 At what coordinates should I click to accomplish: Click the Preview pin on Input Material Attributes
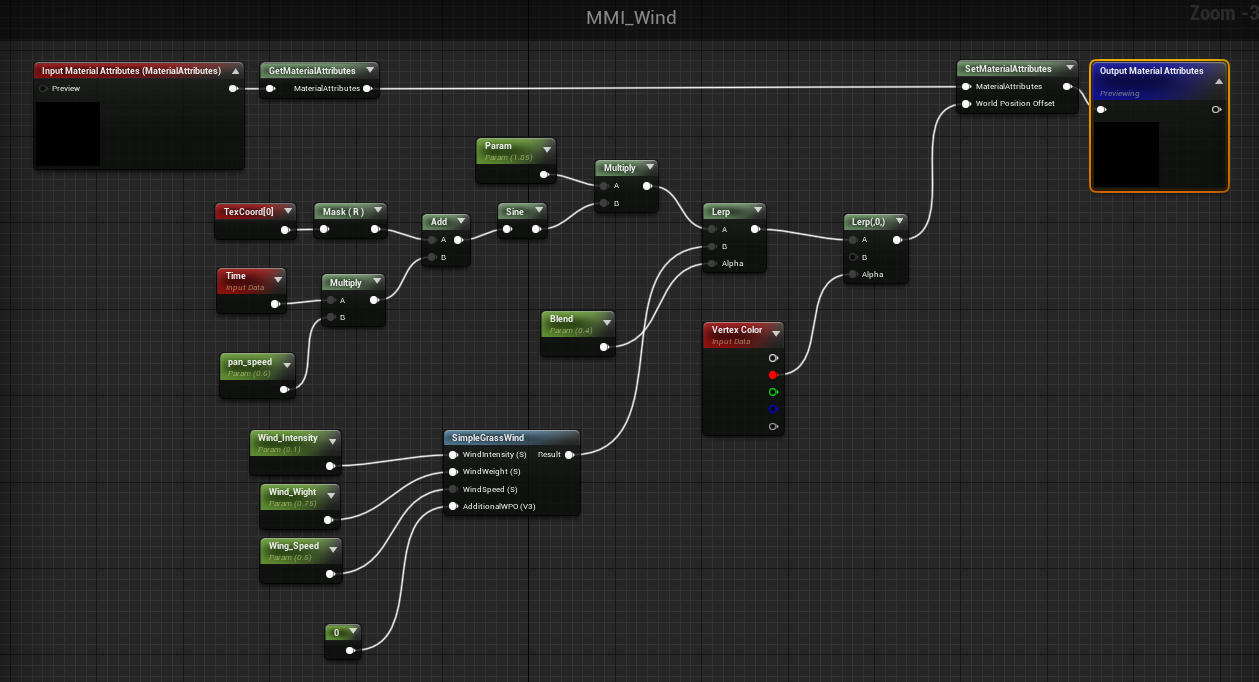[43, 88]
